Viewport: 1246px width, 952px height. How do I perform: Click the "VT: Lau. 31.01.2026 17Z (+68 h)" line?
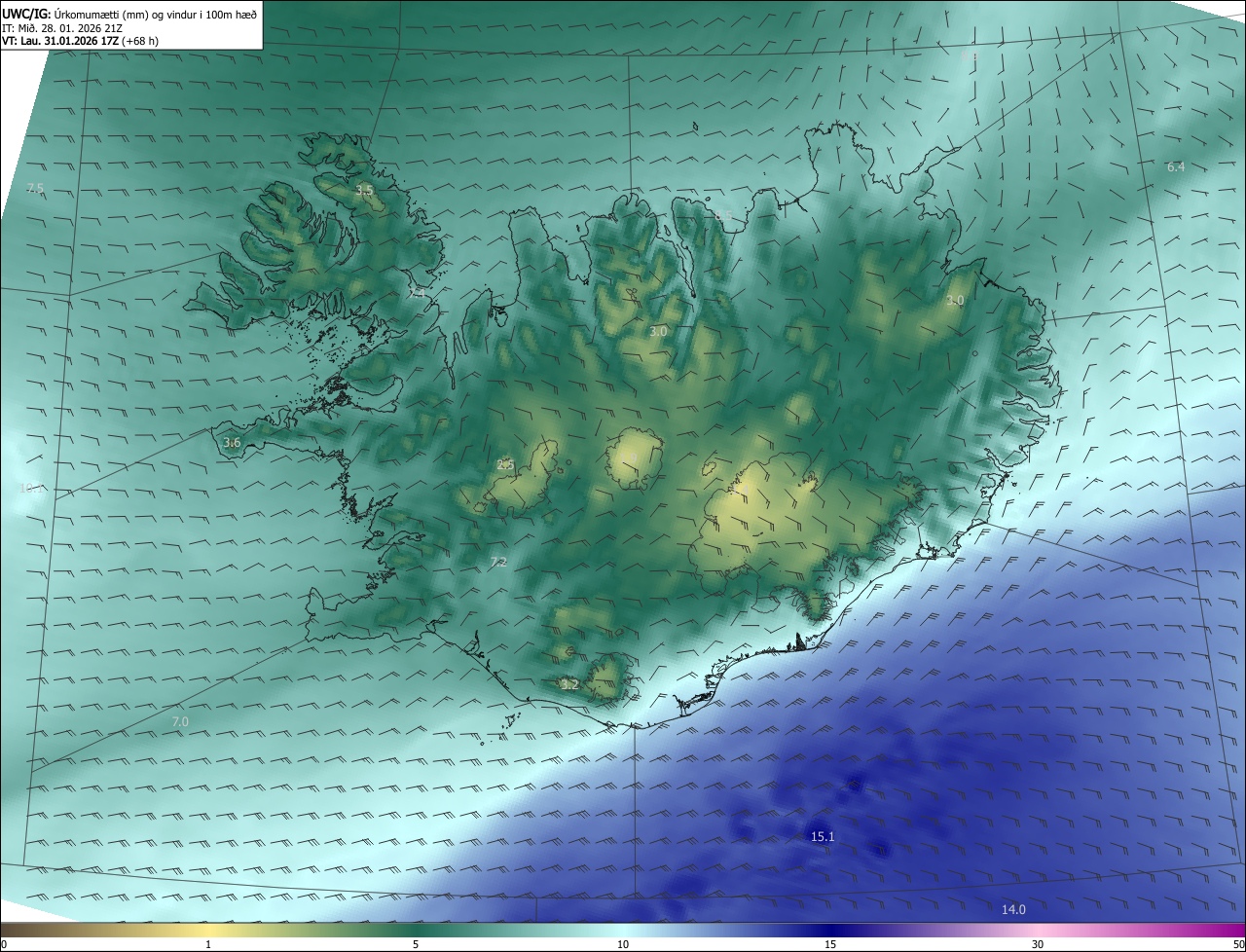pos(81,41)
